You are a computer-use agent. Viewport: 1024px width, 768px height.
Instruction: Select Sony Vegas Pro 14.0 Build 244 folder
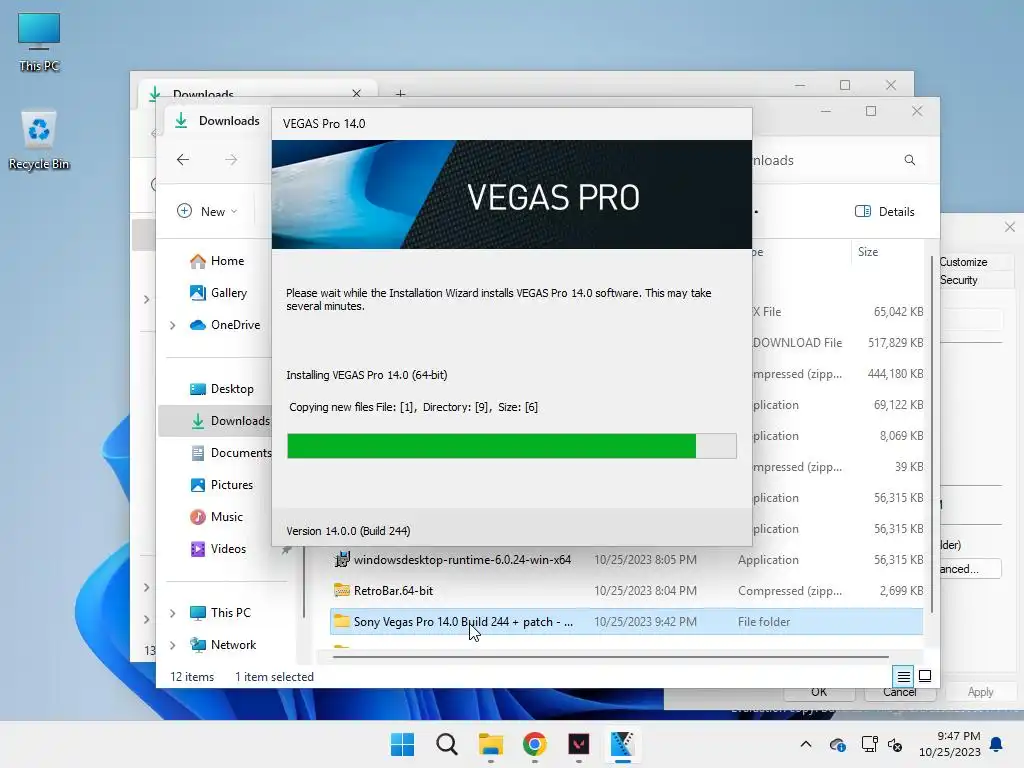(626, 622)
